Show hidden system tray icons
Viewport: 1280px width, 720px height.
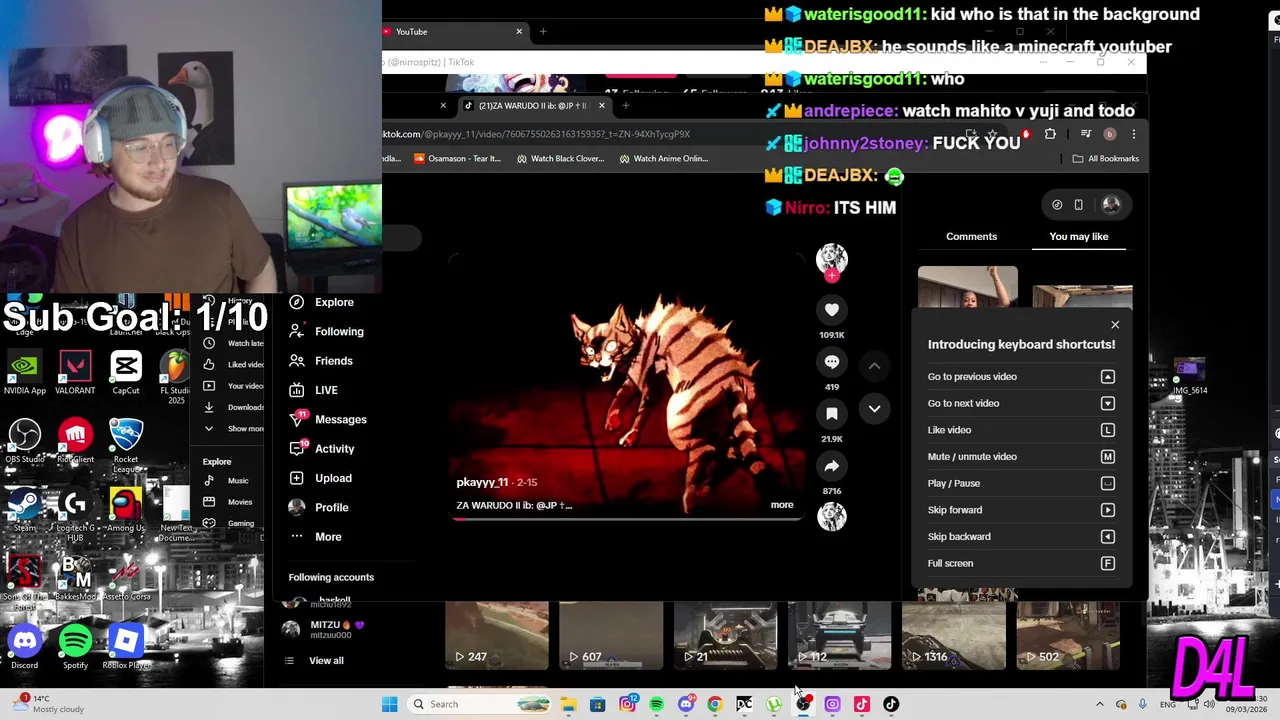[x=1100, y=704]
